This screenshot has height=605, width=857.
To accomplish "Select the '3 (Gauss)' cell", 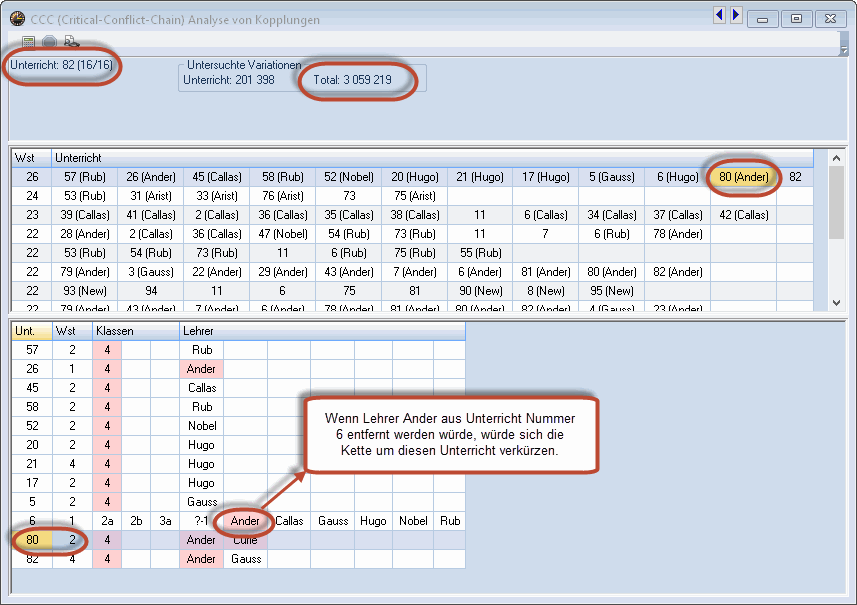I will 151,272.
